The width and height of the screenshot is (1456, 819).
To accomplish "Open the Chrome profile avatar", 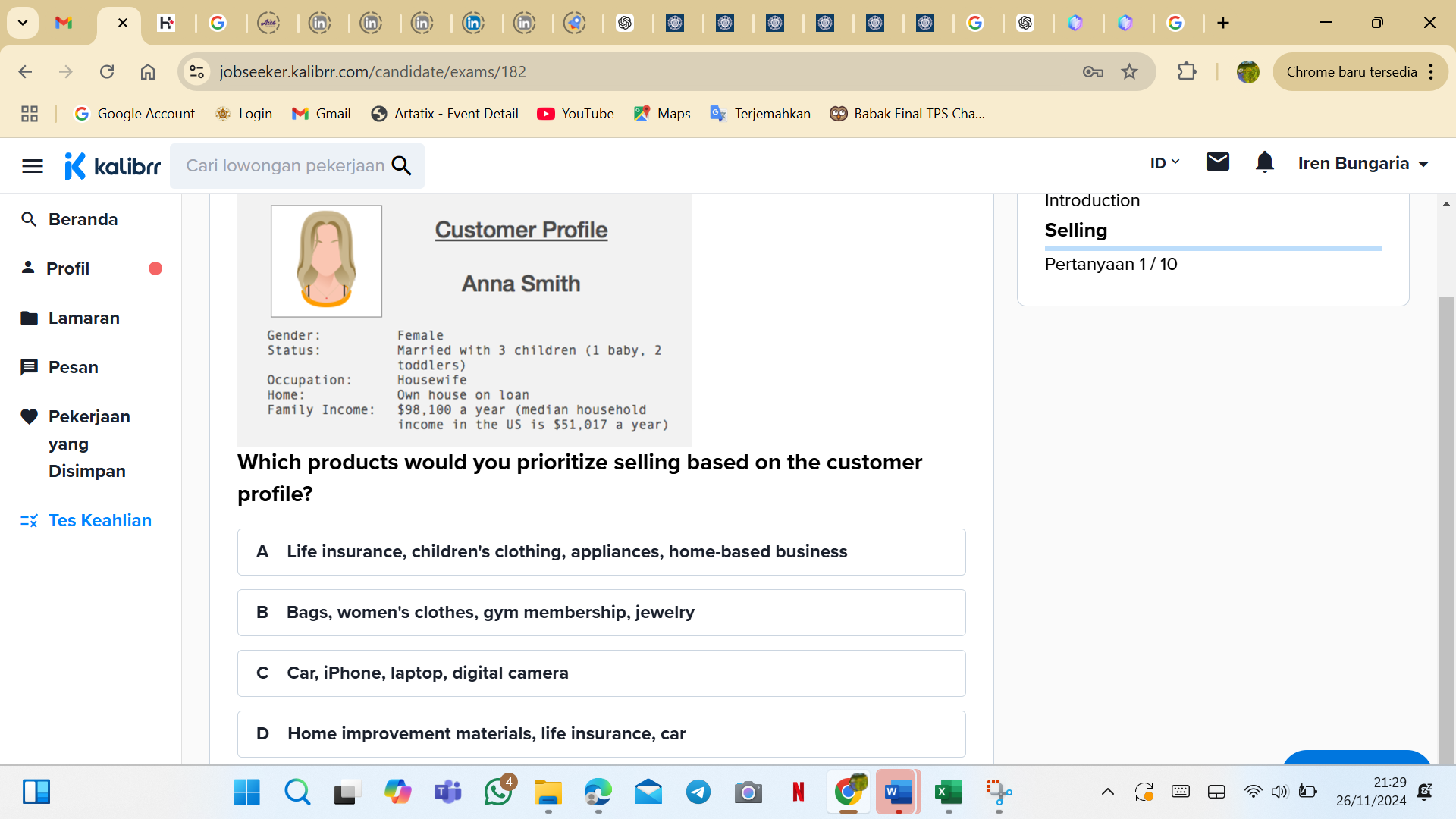I will [x=1247, y=71].
